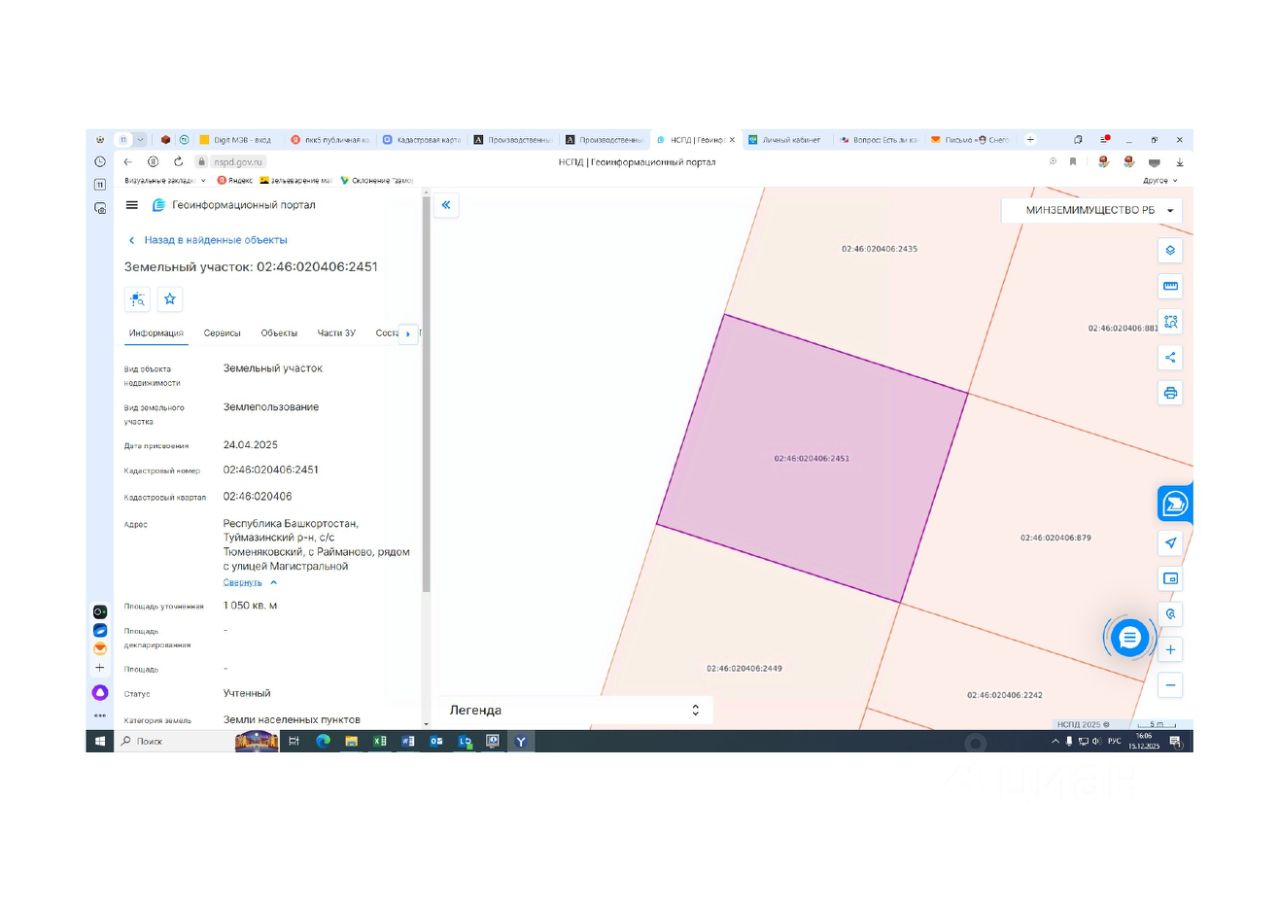1280x905 pixels.
Task: Open a new browser tab
Action: (x=1030, y=139)
